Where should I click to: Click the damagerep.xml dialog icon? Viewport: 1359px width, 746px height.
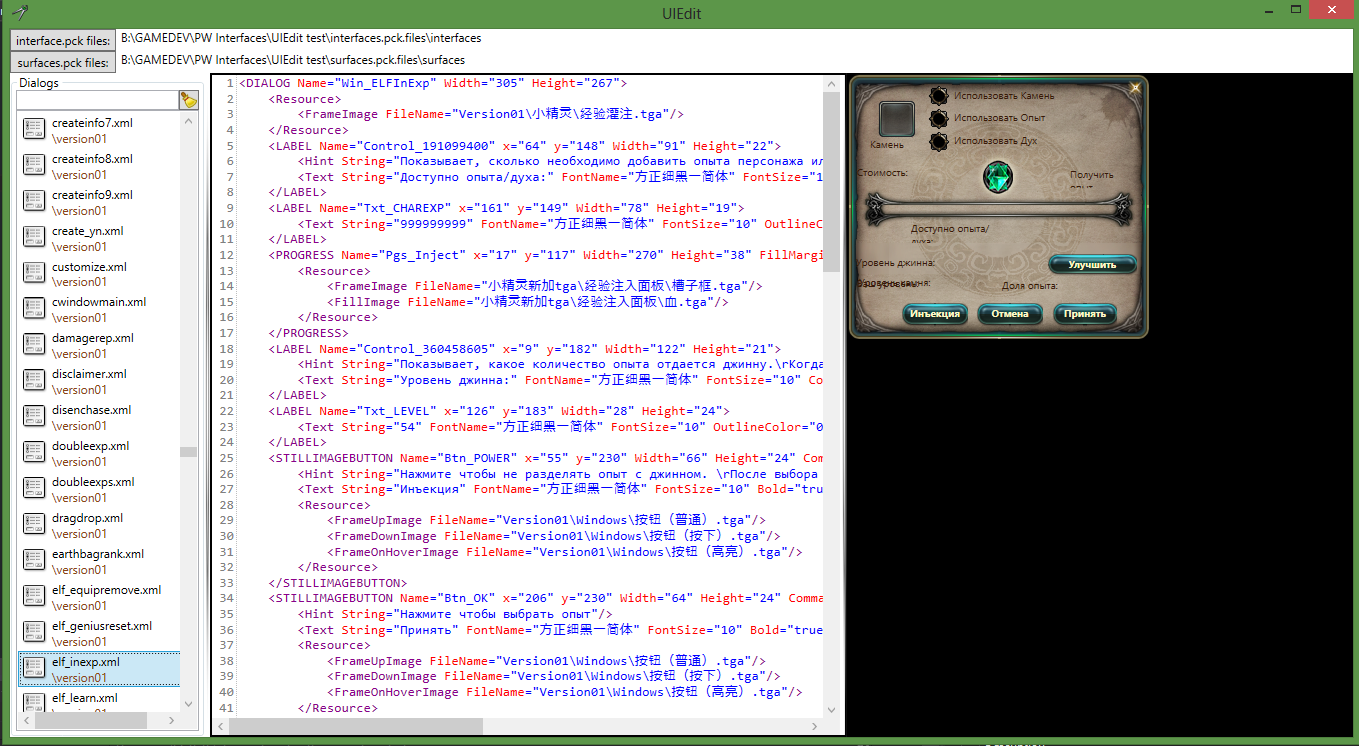34,345
